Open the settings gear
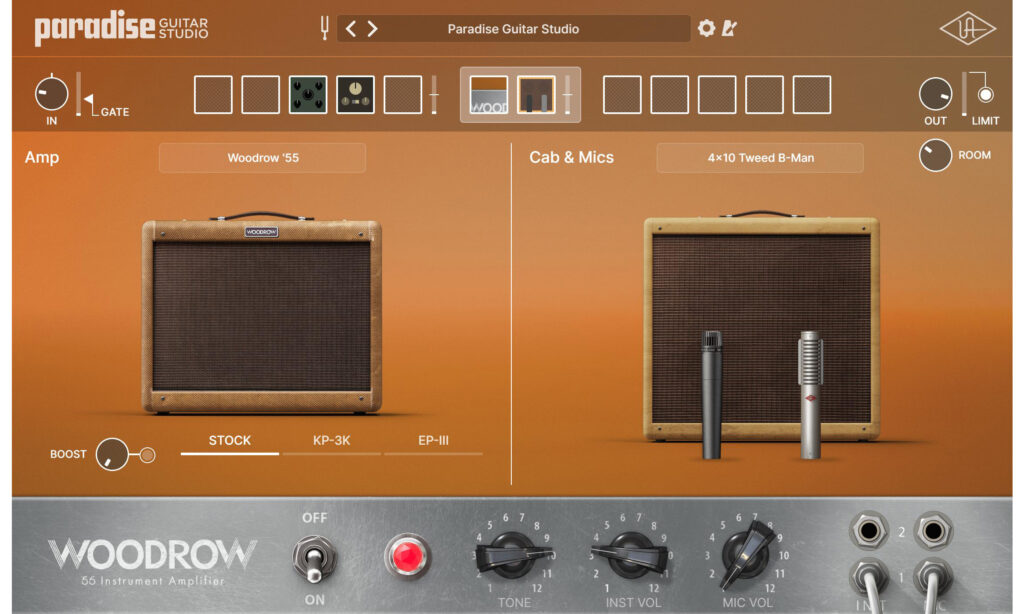Screen dimensions: 1024x614 click(706, 29)
